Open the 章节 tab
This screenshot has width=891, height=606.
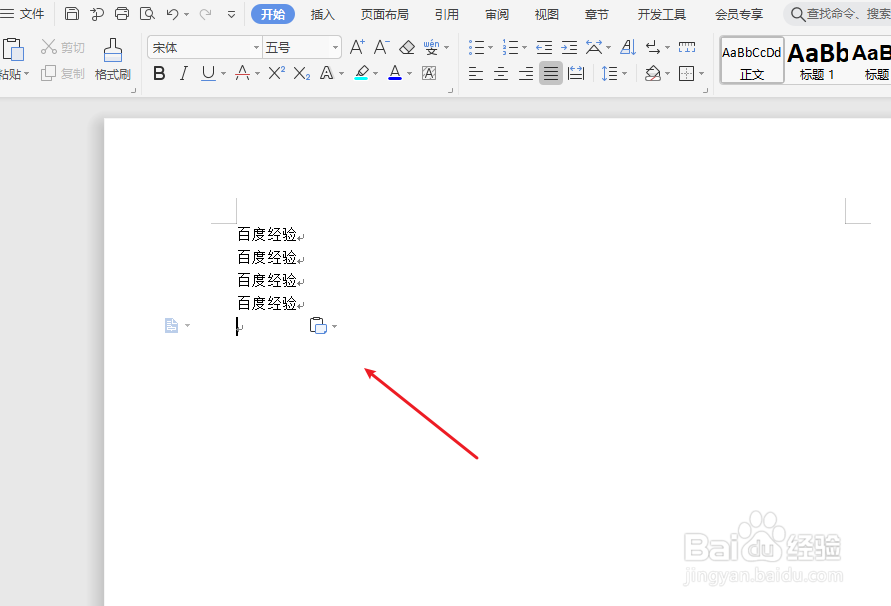[597, 14]
